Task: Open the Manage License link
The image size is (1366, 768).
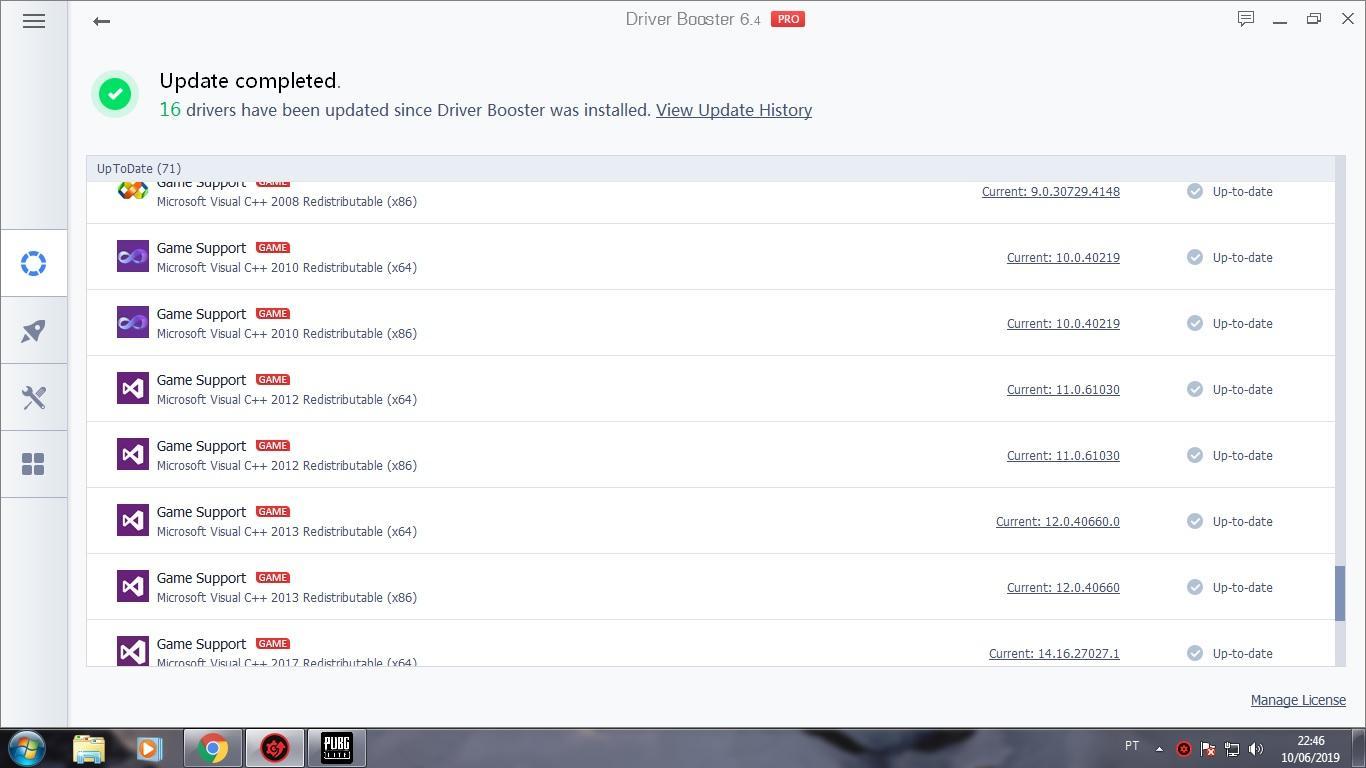Action: click(x=1298, y=700)
